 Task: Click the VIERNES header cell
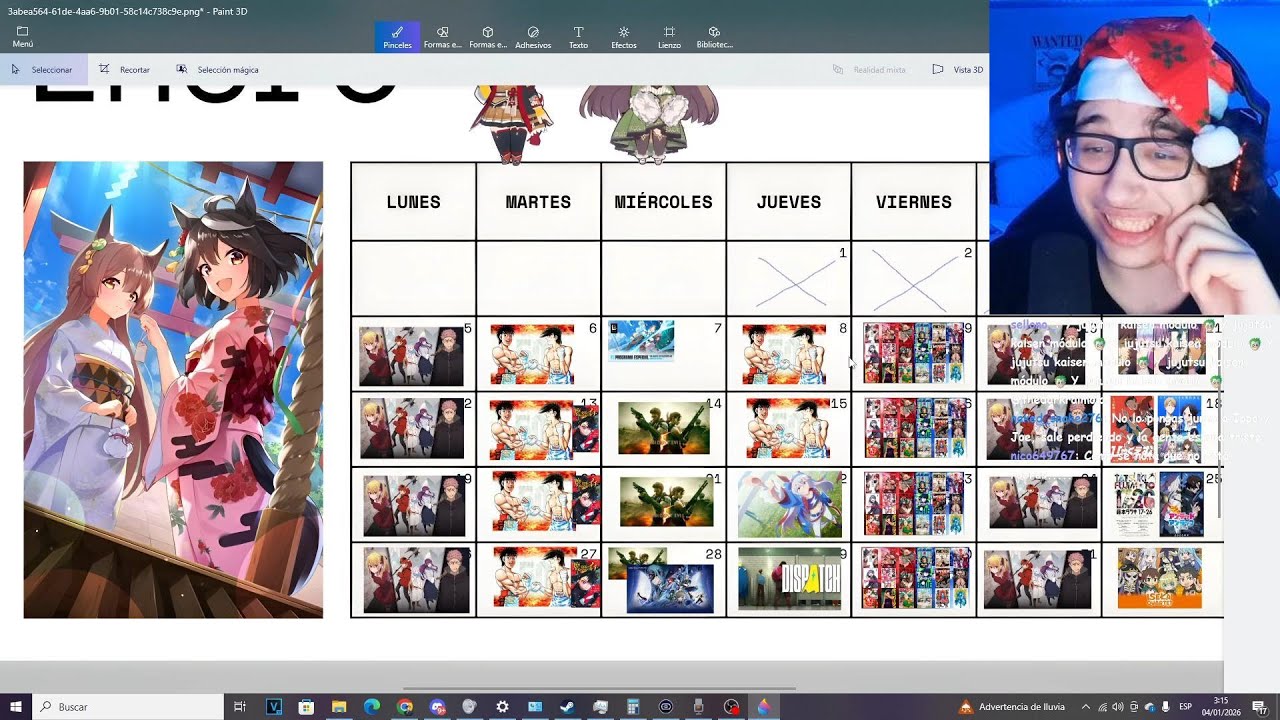[x=913, y=202]
